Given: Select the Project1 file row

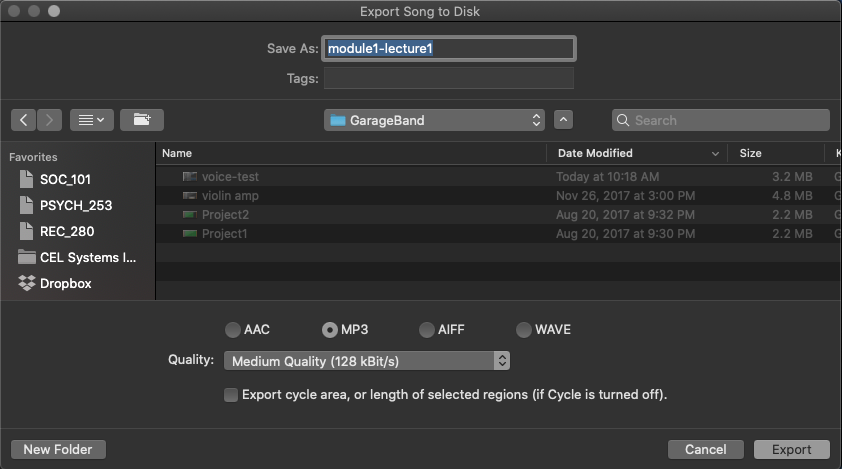Looking at the screenshot, I should [x=498, y=234].
